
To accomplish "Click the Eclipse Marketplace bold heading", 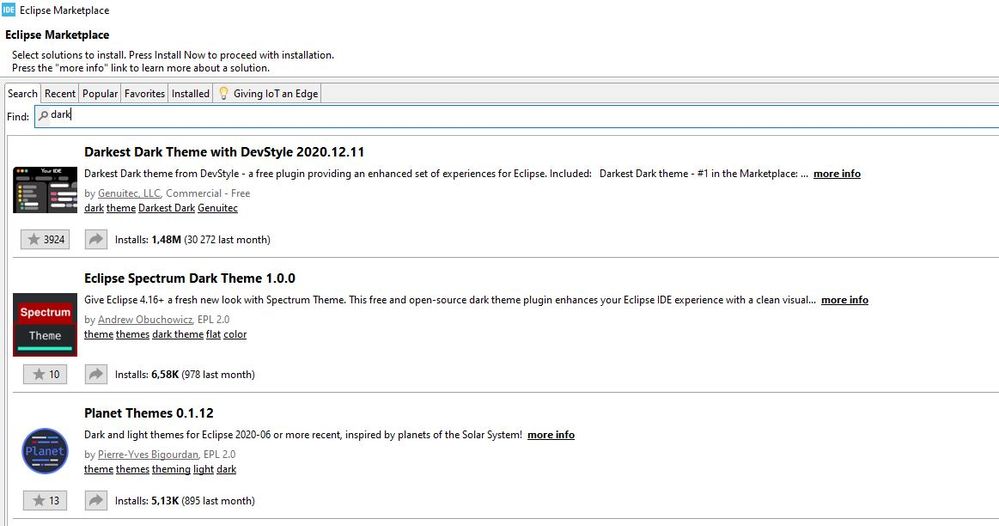I will point(57,35).
